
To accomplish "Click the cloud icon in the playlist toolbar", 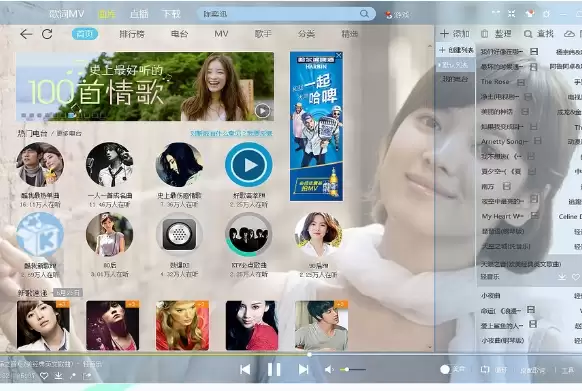I will point(569,34).
